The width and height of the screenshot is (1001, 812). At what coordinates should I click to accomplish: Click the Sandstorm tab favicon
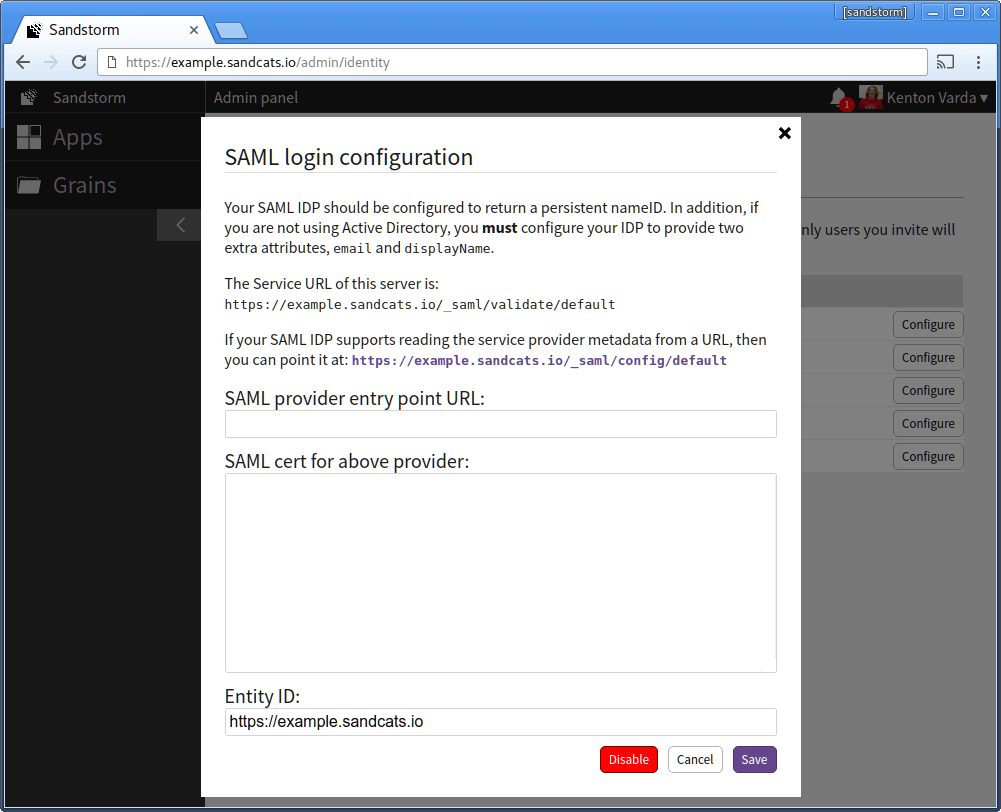click(34, 30)
